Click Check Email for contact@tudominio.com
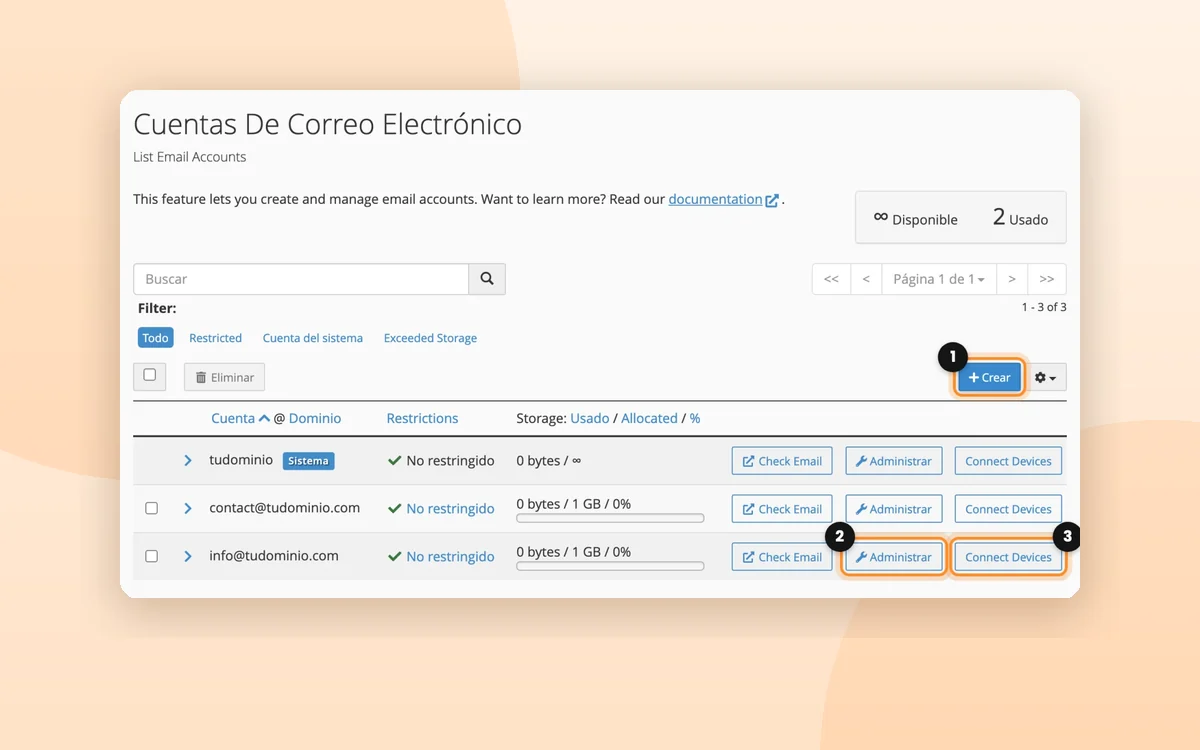Screen dimensions: 1200x750 (x=782, y=509)
